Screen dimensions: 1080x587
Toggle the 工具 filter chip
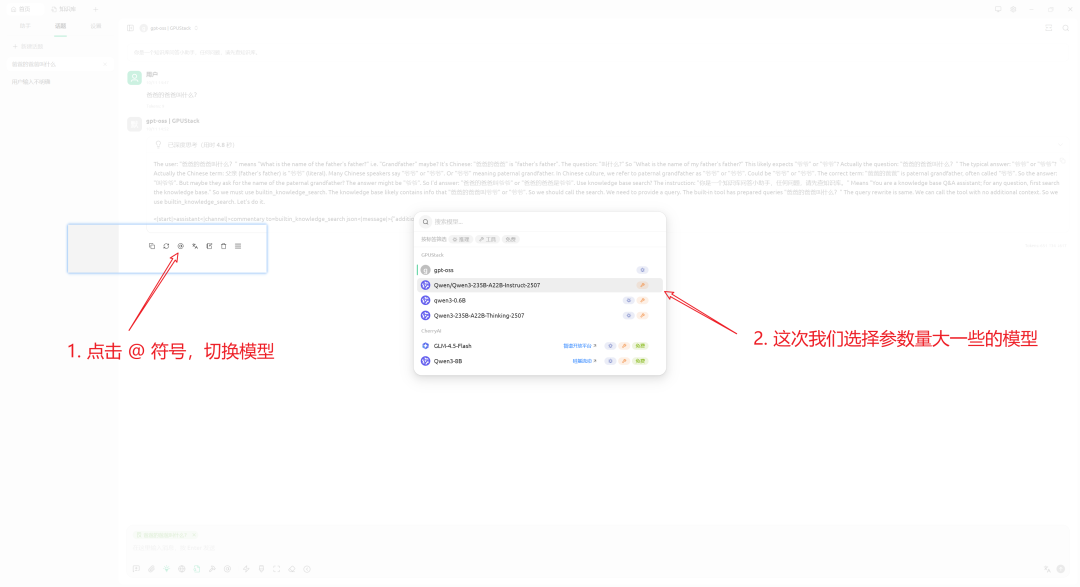click(x=489, y=239)
